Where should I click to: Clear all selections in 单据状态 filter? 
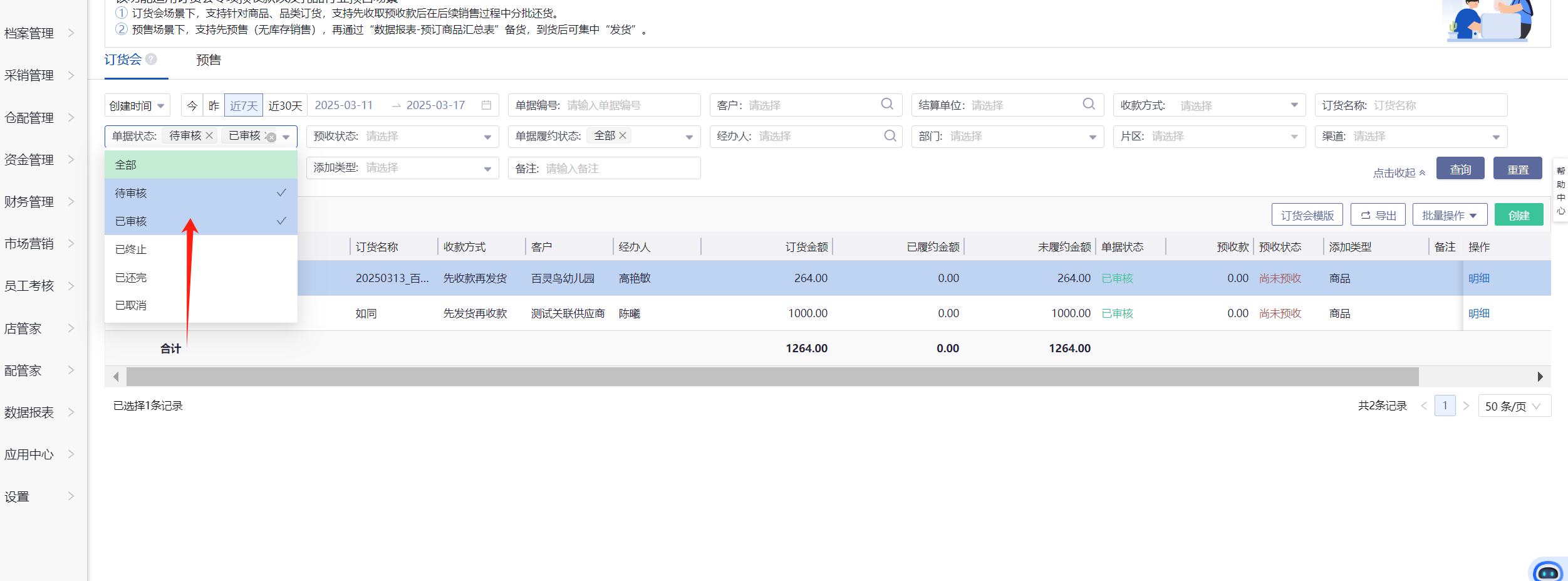tap(271, 137)
